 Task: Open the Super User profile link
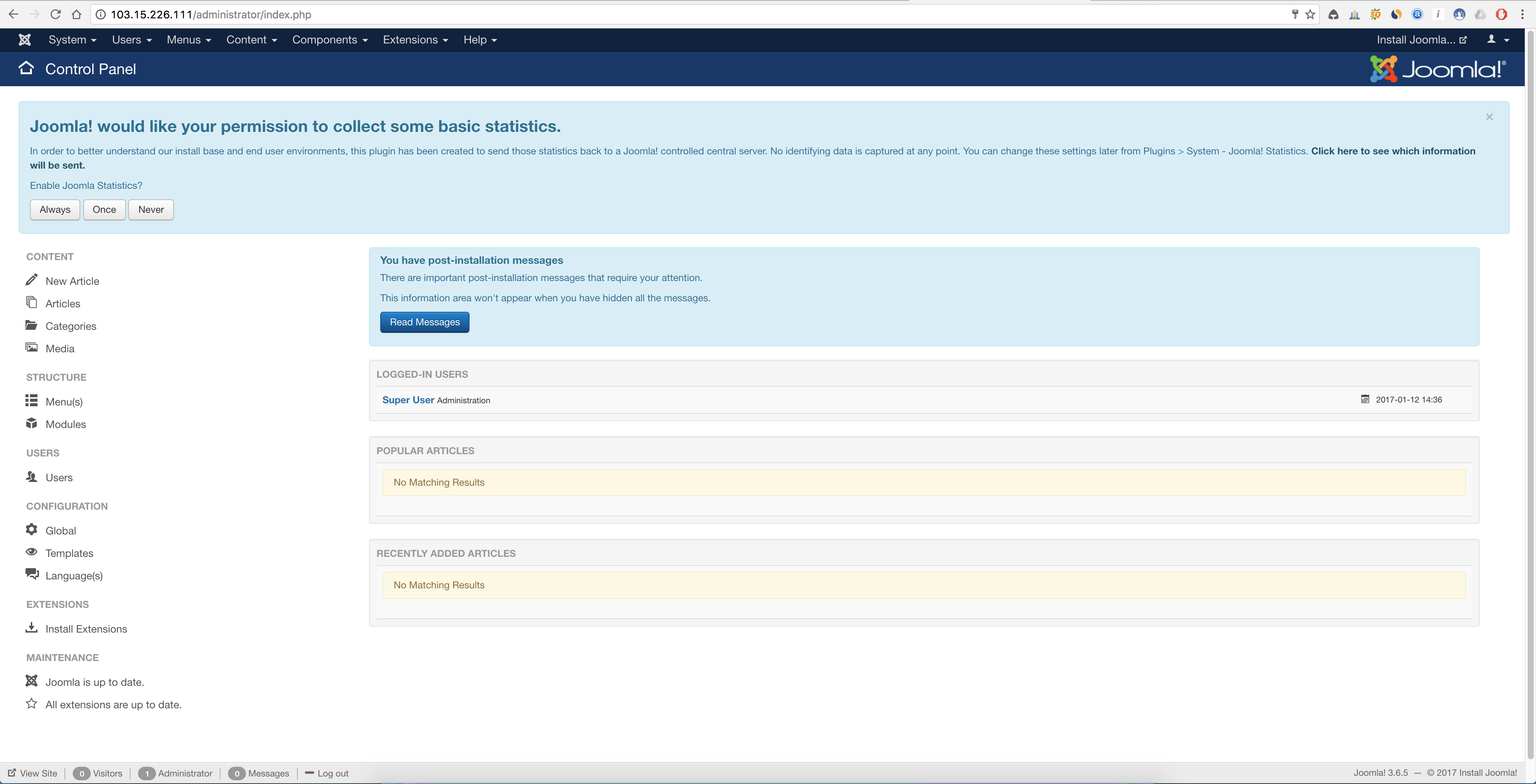407,400
